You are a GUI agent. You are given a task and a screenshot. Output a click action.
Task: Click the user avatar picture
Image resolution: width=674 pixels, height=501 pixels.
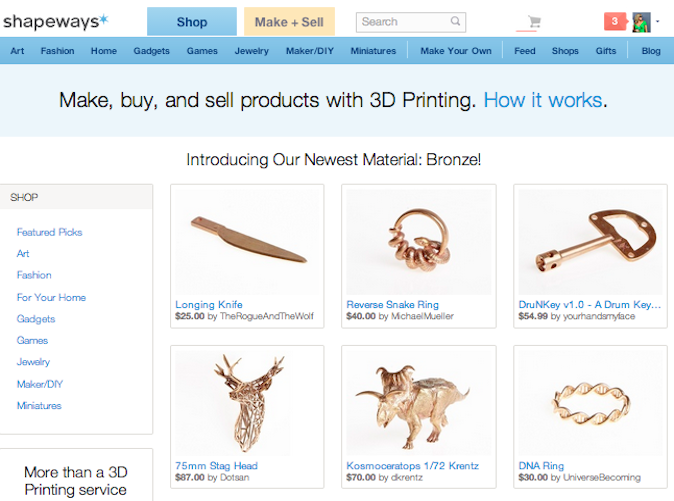pyautogui.click(x=641, y=22)
